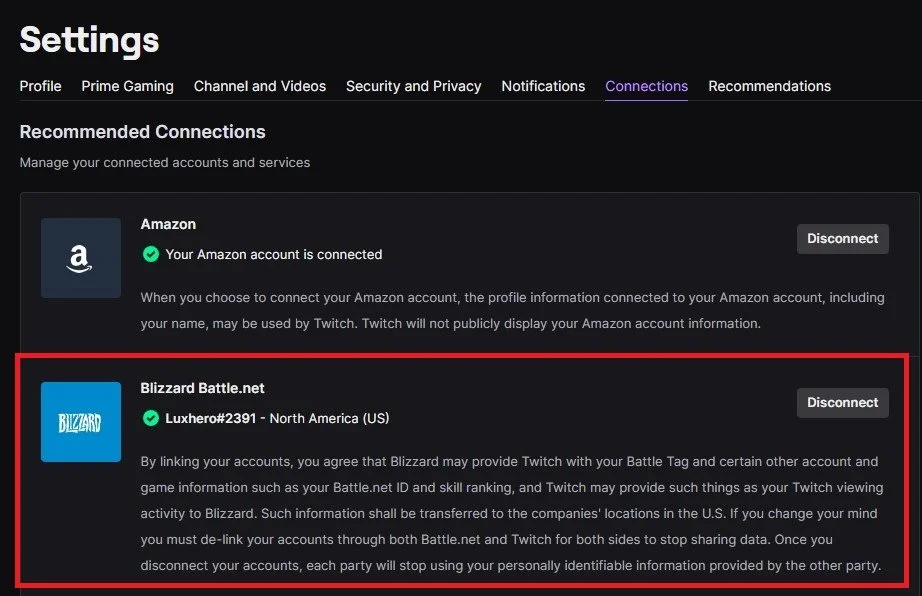Click the Blizzard Battle.net connection title
Image resolution: width=922 pixels, height=596 pixels.
(x=203, y=388)
